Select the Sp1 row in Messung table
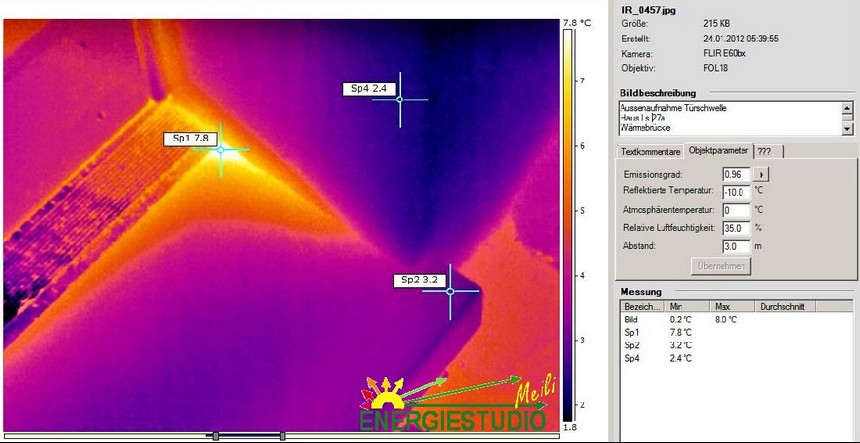 [631, 332]
